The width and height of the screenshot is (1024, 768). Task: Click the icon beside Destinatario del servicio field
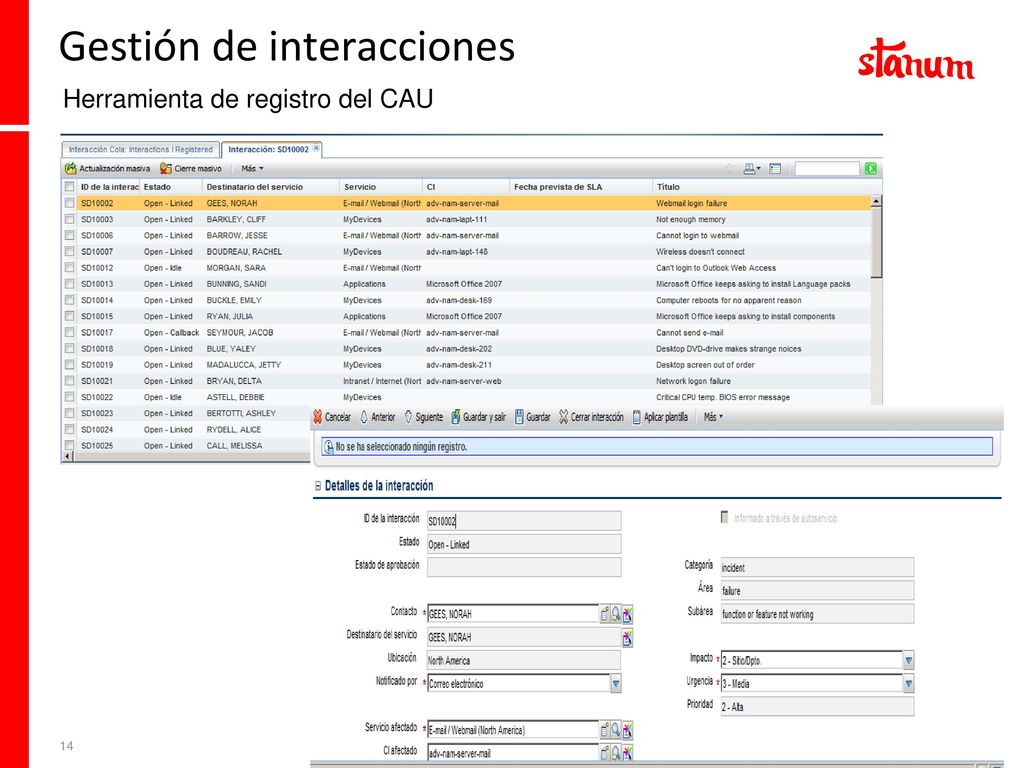click(x=628, y=637)
